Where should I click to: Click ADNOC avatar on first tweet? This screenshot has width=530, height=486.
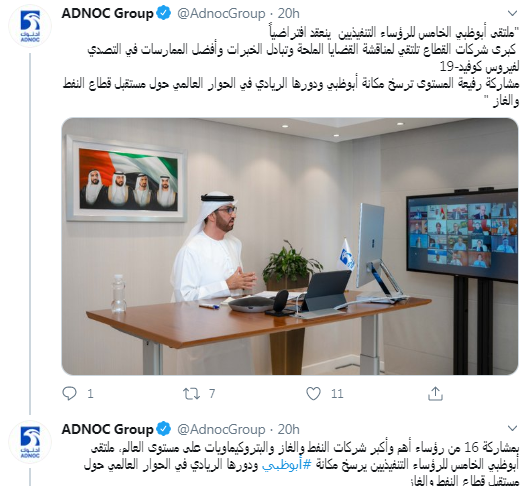coord(30,26)
